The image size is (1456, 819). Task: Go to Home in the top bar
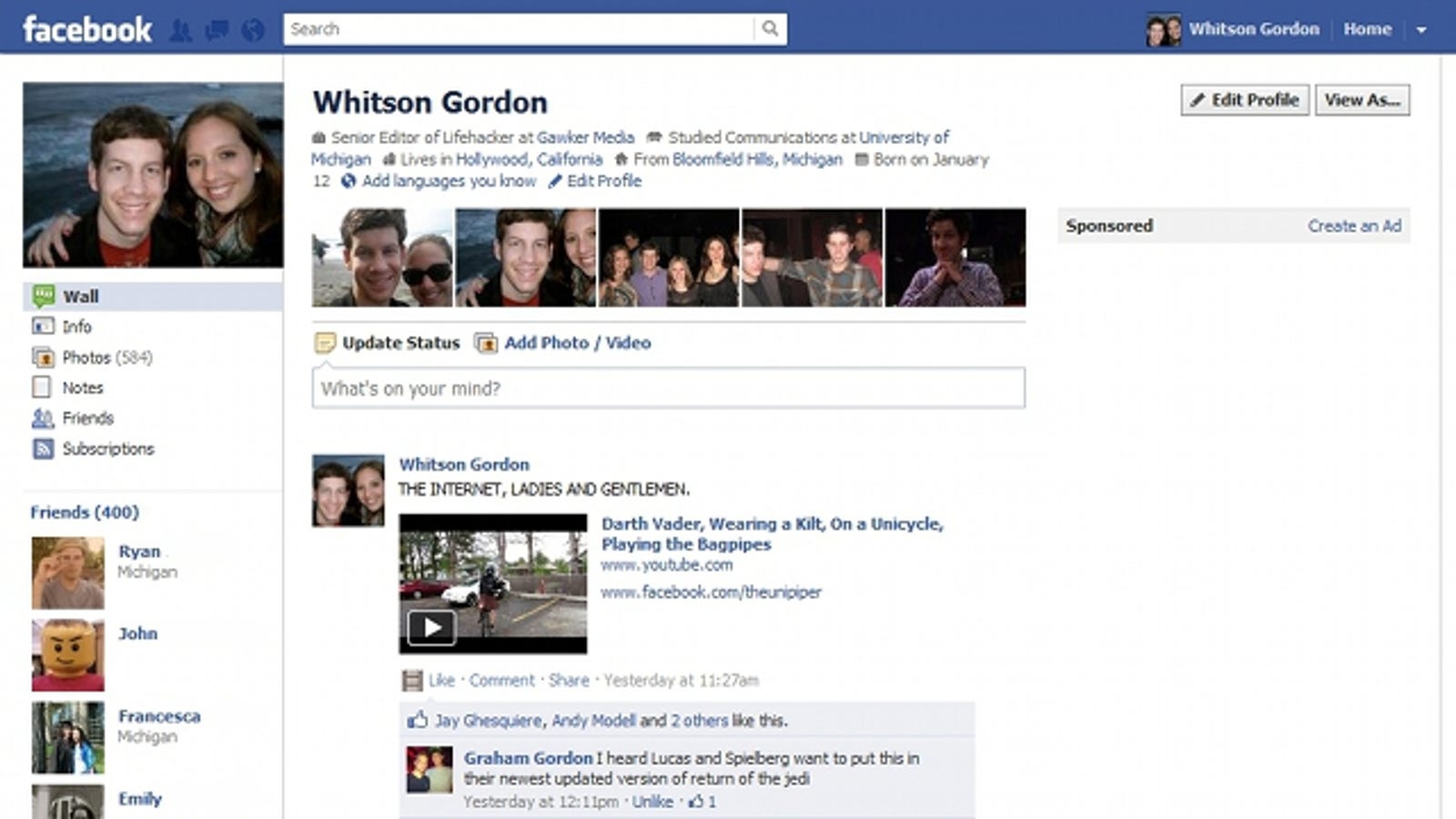1367,29
